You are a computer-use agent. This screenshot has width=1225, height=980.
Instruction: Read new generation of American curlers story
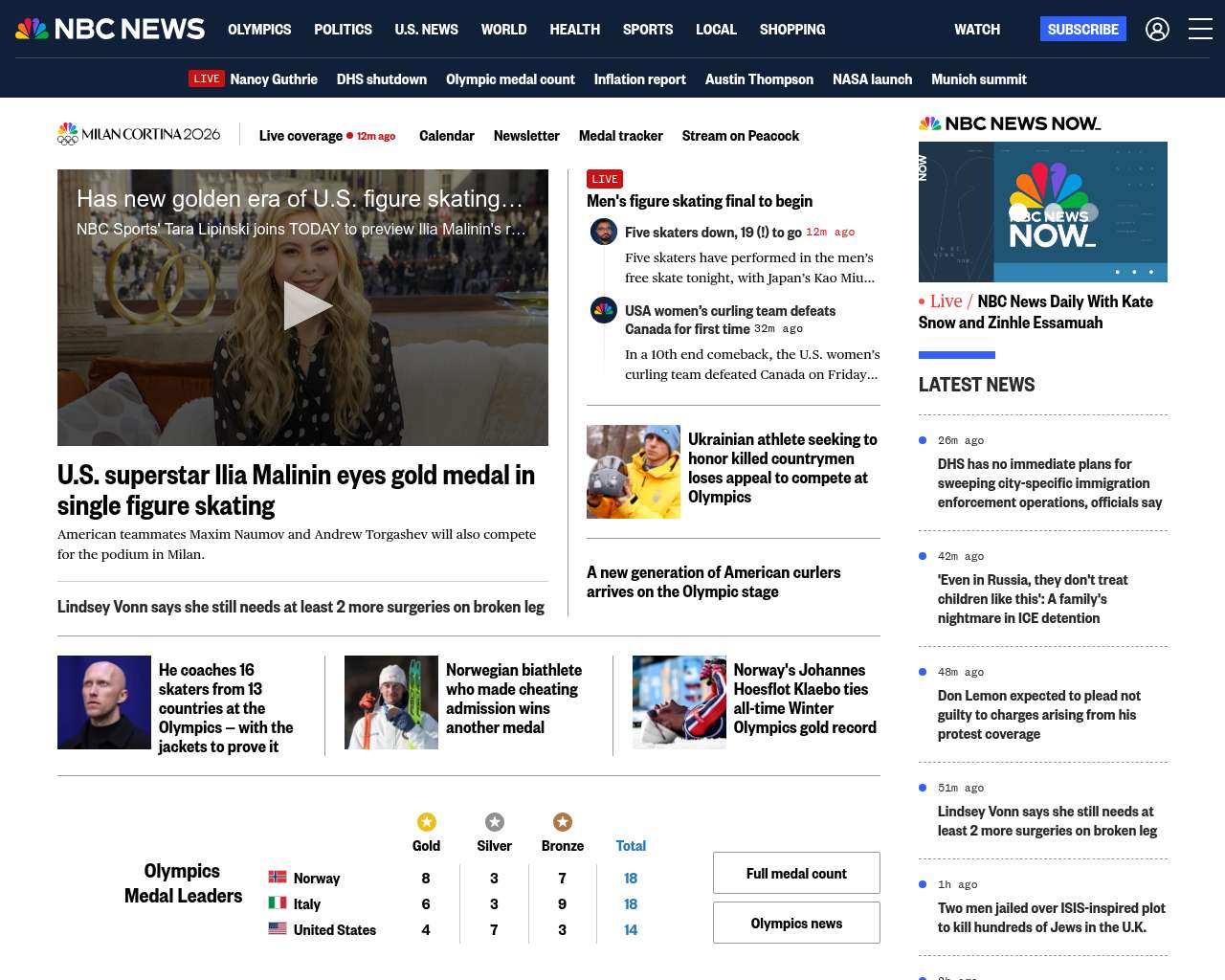714,582
